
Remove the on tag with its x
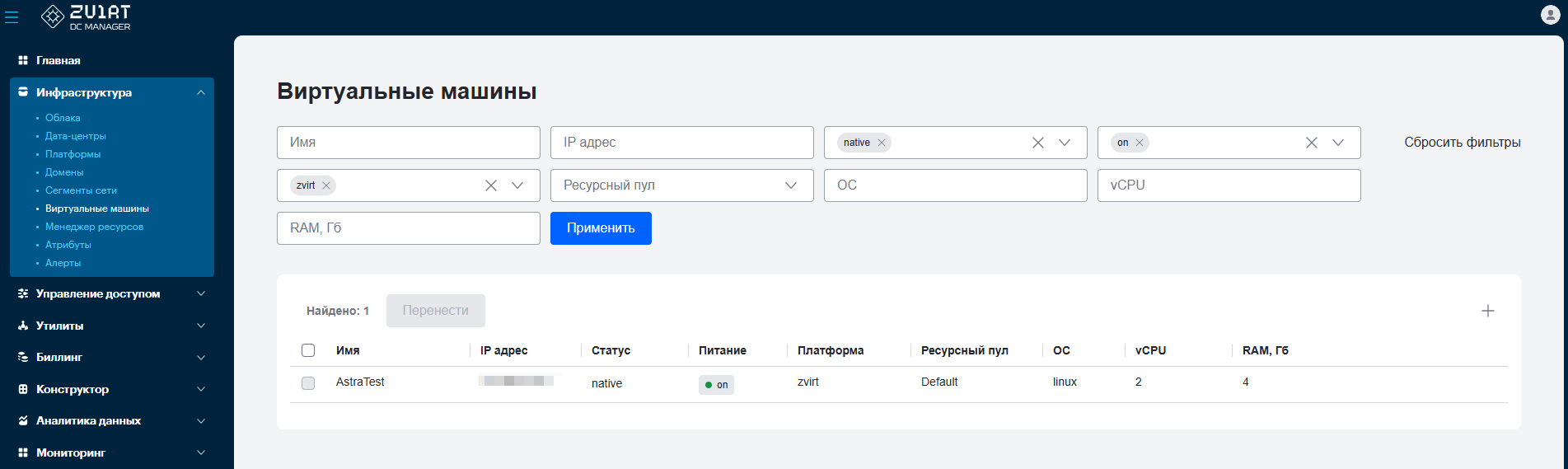coord(1140,143)
